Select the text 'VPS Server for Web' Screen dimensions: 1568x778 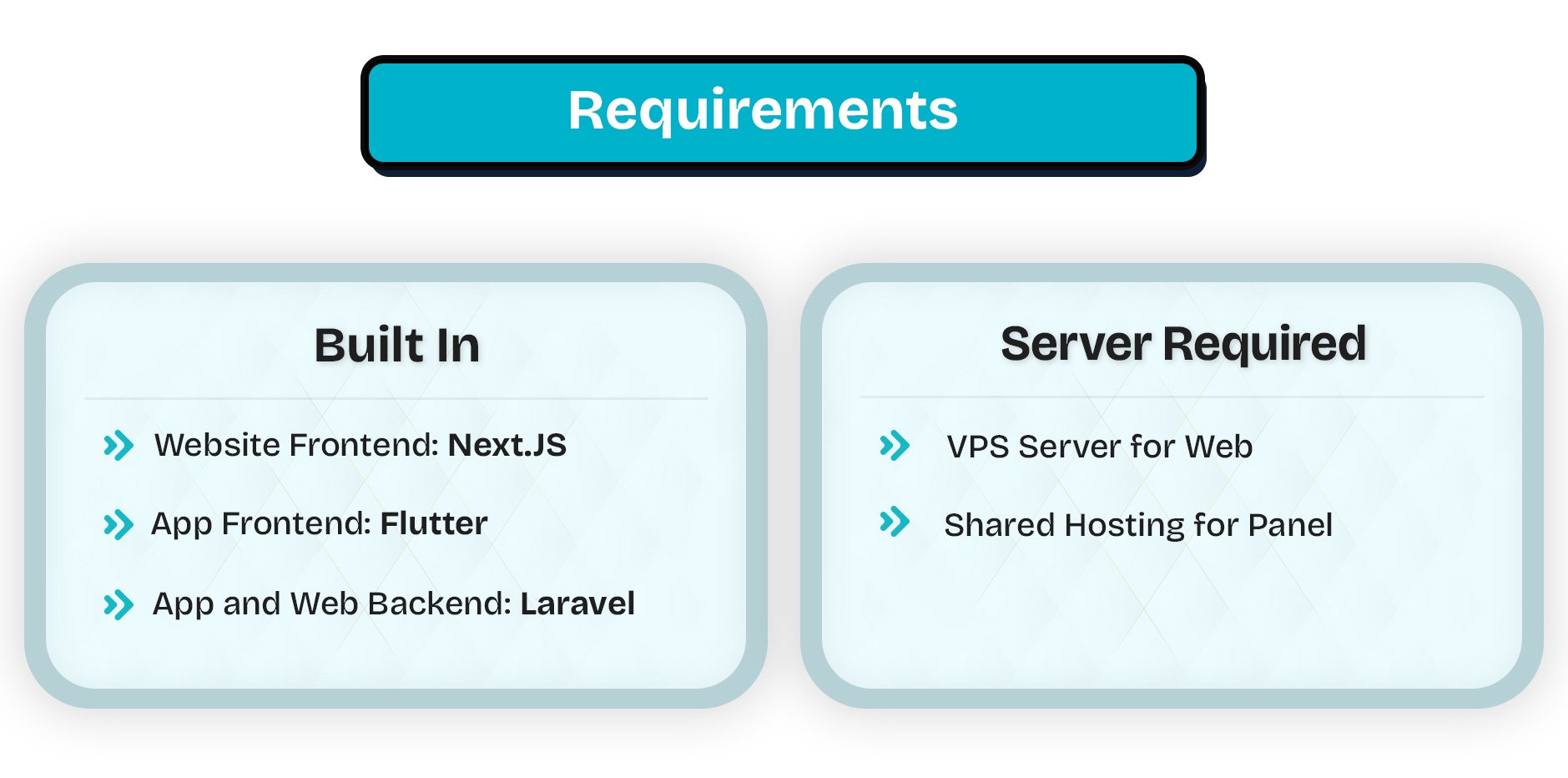click(x=1100, y=447)
